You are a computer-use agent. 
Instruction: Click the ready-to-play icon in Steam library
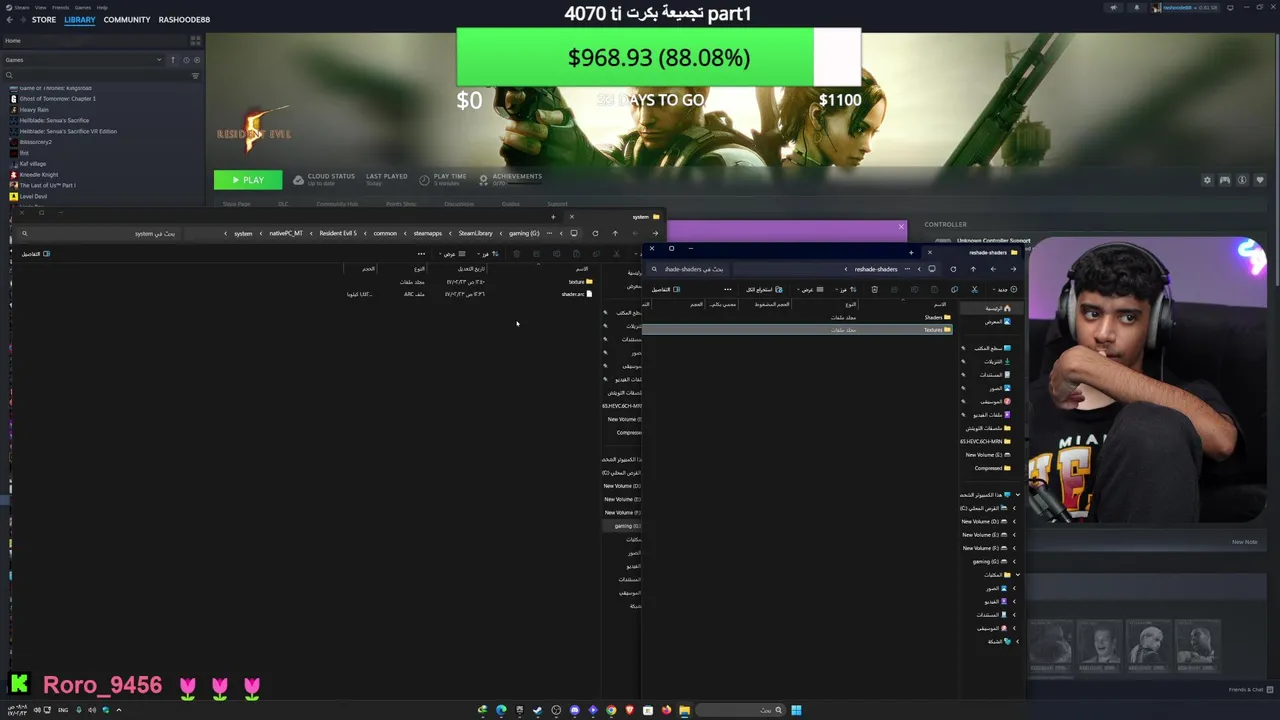pos(197,60)
